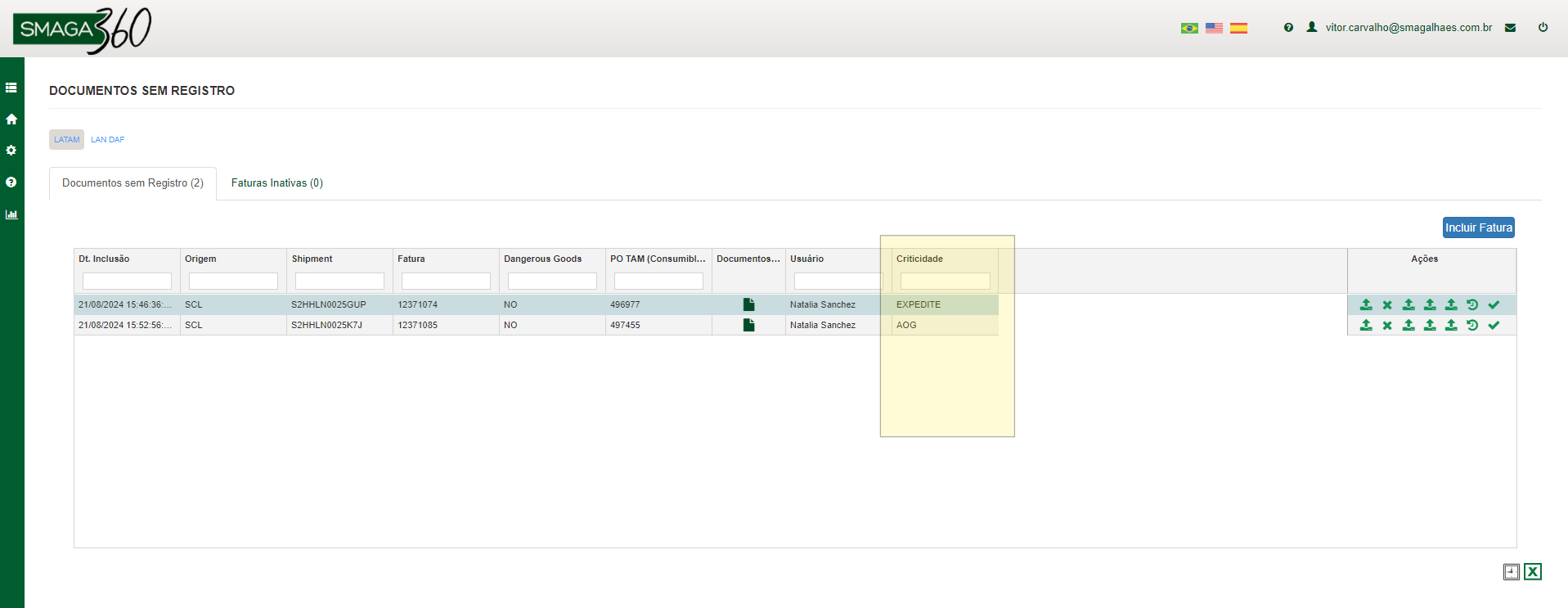Go to home via sidebar house icon
Screen dimensions: 1568x608
[11, 119]
